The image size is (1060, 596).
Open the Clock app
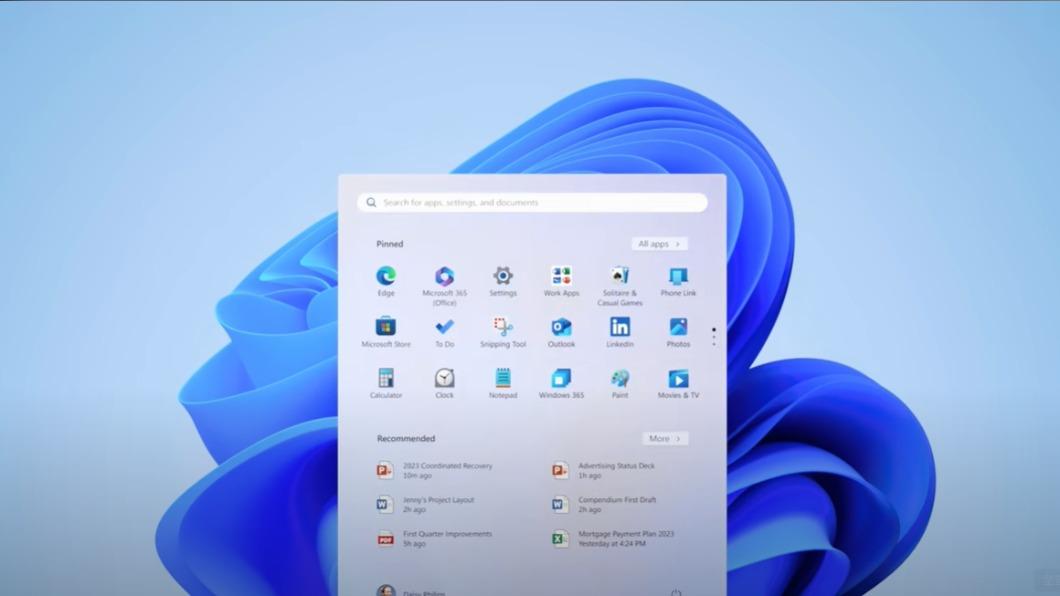click(x=444, y=383)
